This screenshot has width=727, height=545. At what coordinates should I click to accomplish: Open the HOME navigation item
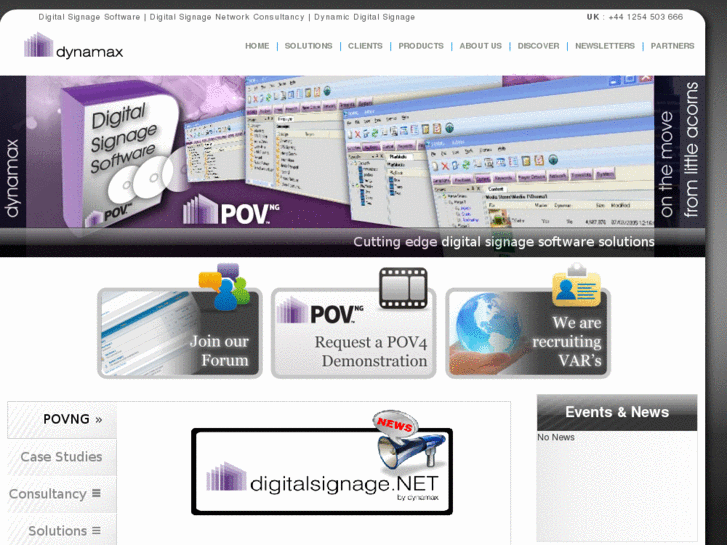pos(257,46)
